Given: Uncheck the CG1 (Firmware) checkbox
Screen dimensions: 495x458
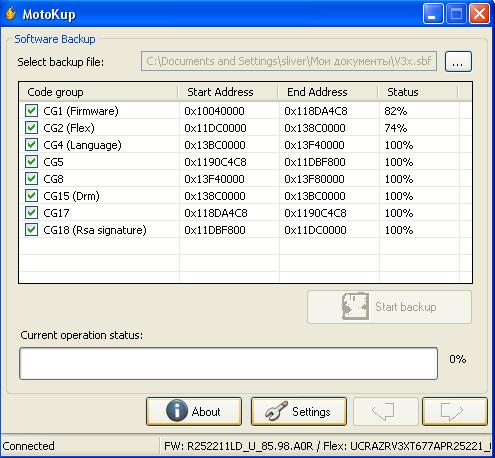Looking at the screenshot, I should click(x=31, y=110).
